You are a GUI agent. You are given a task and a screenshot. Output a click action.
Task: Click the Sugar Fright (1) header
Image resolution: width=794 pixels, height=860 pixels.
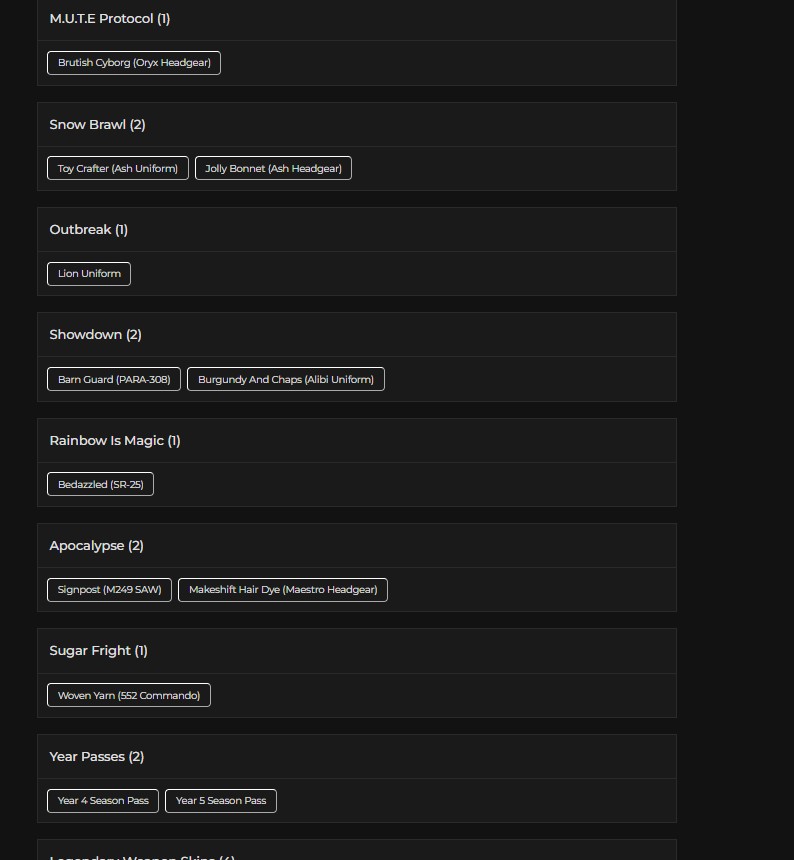[357, 651]
